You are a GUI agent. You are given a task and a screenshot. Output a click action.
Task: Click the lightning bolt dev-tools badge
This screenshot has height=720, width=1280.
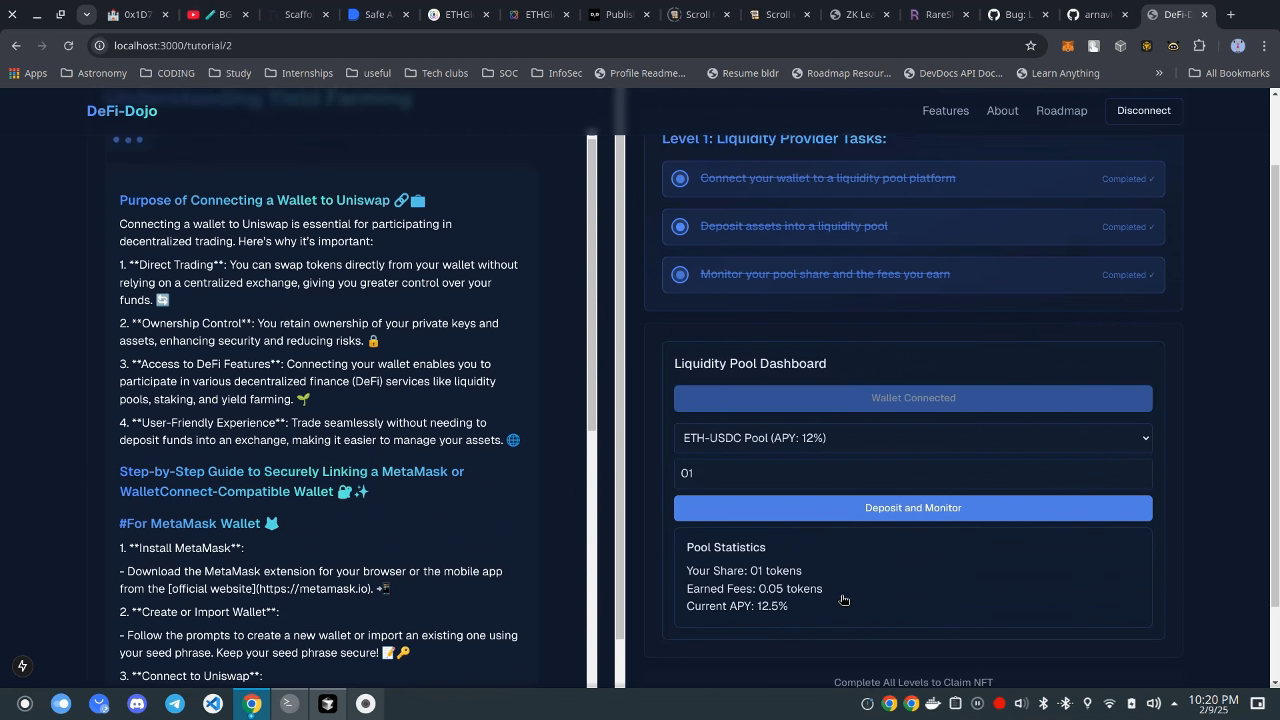22,666
